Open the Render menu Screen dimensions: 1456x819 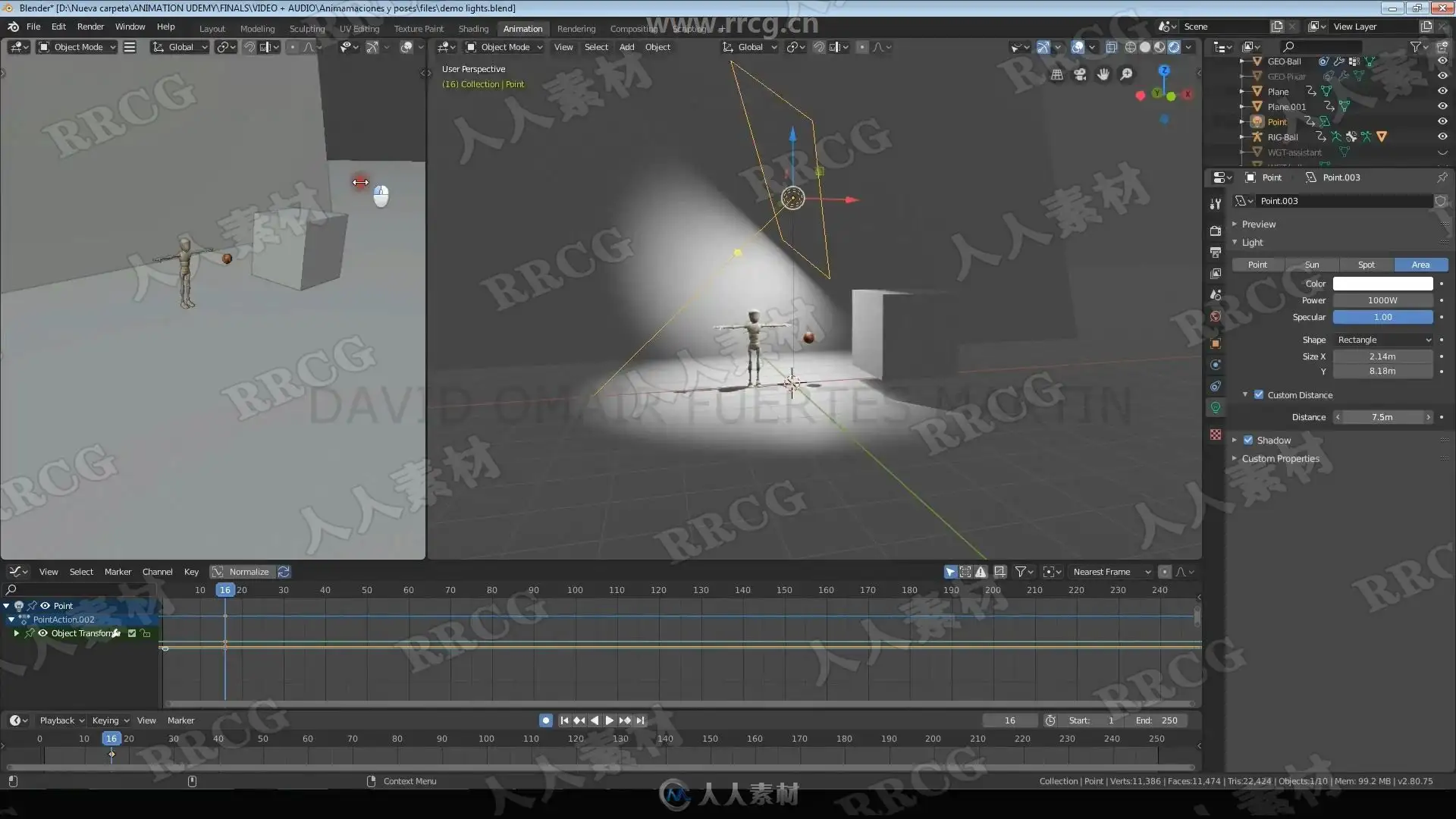pyautogui.click(x=90, y=27)
